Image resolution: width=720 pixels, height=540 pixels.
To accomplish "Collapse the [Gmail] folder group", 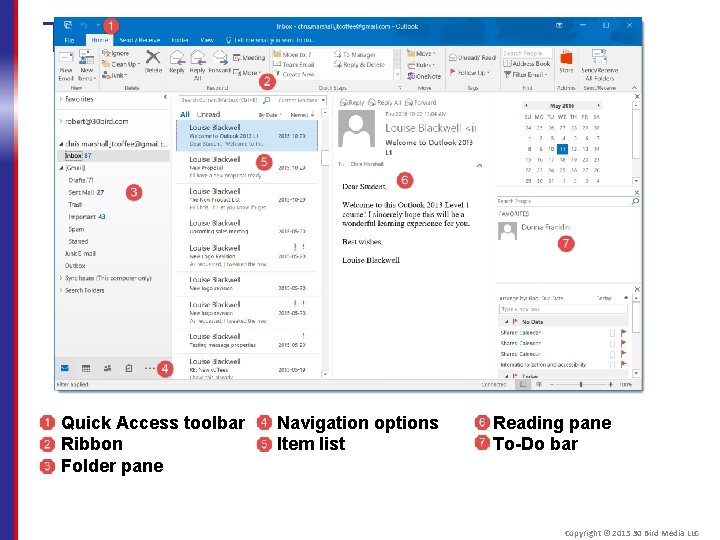I will pyautogui.click(x=61, y=168).
